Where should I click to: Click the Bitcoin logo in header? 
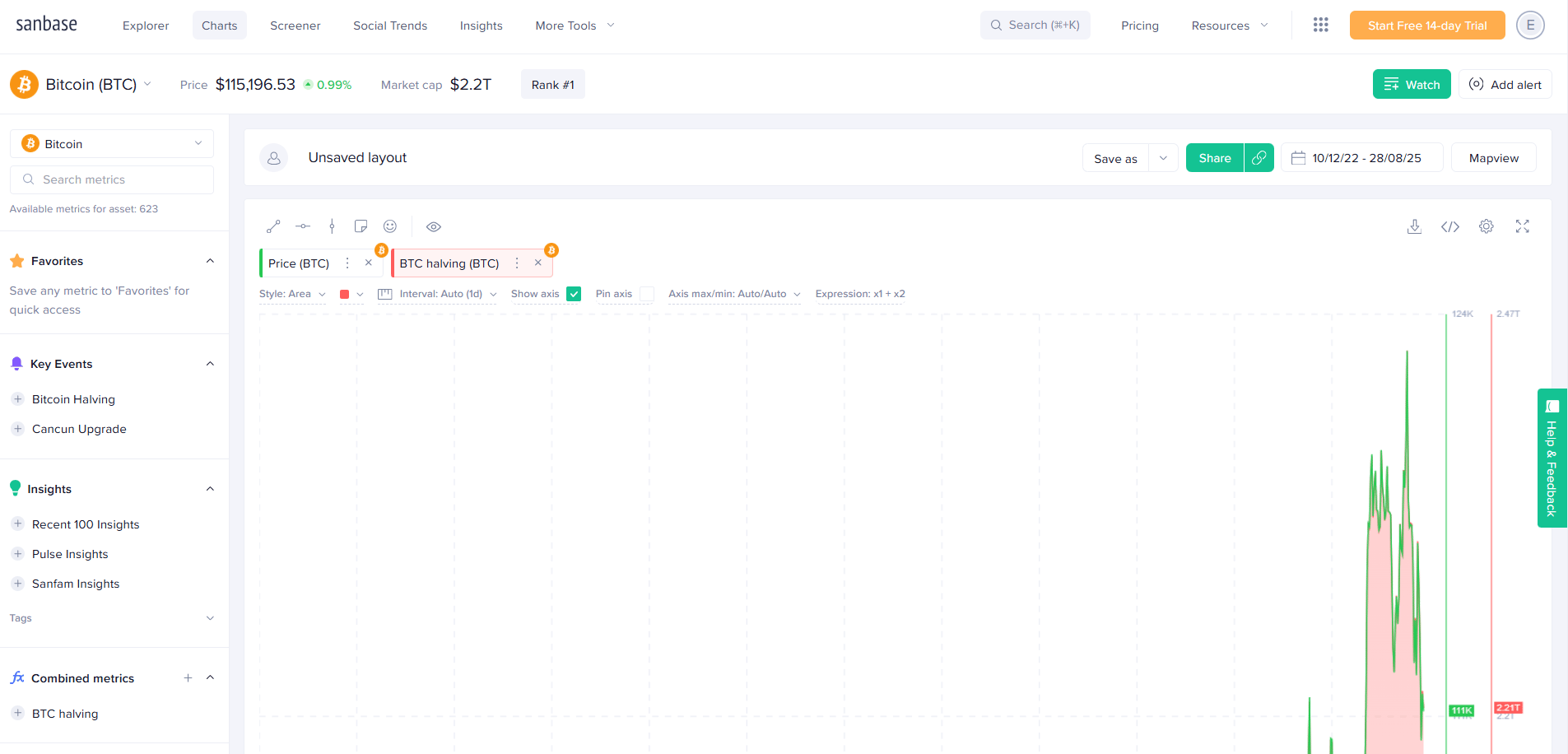[24, 84]
